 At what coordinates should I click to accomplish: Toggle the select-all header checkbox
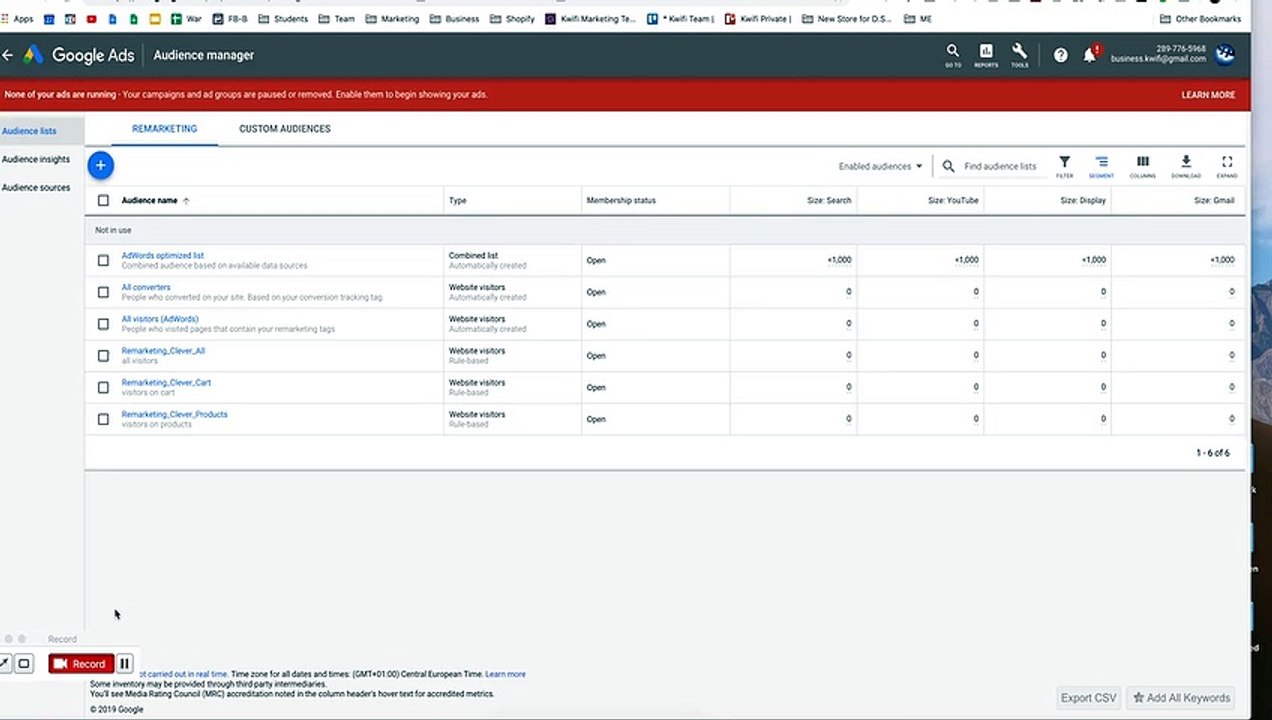click(x=103, y=201)
